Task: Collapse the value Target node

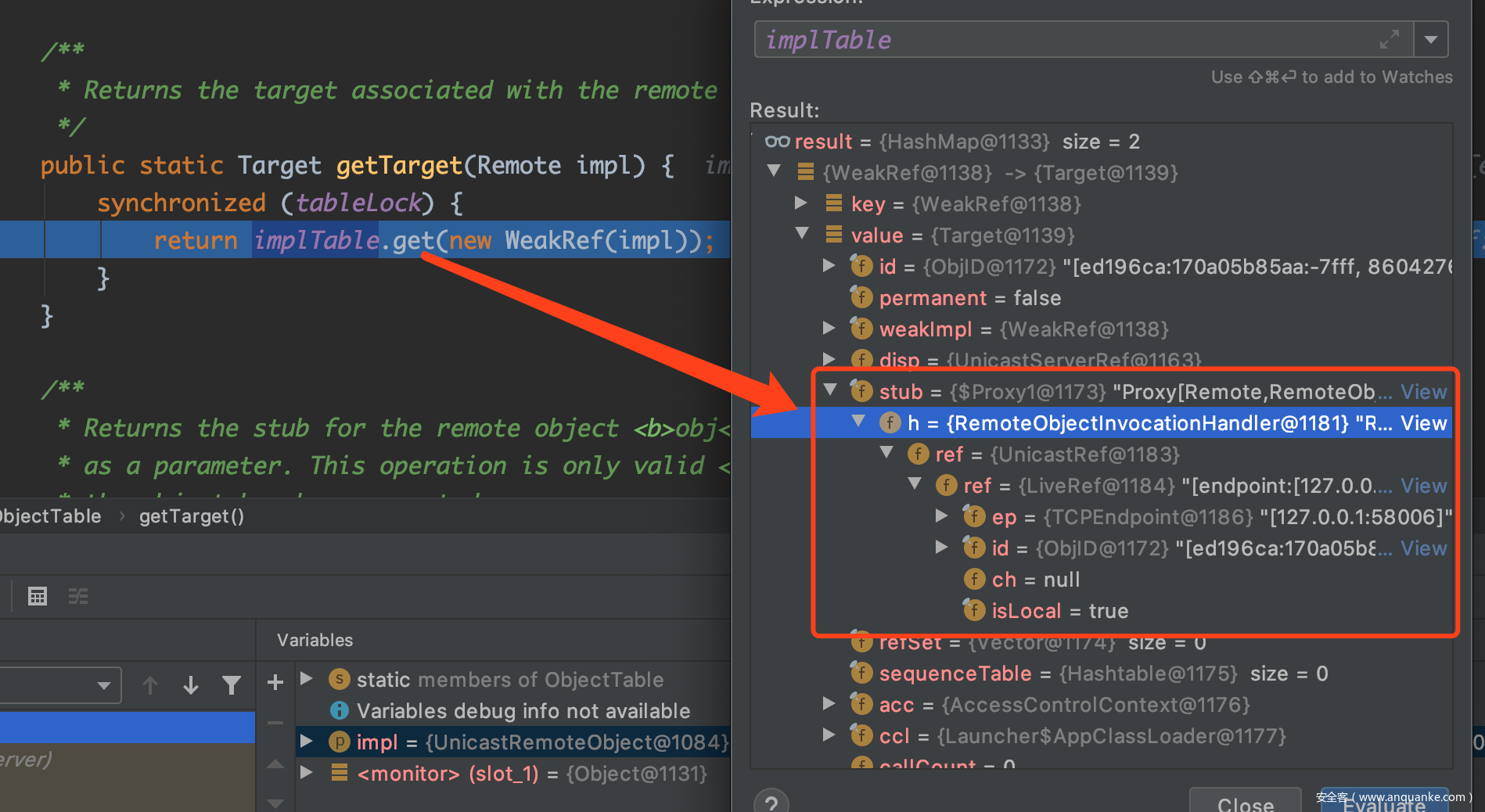Action: (x=802, y=233)
